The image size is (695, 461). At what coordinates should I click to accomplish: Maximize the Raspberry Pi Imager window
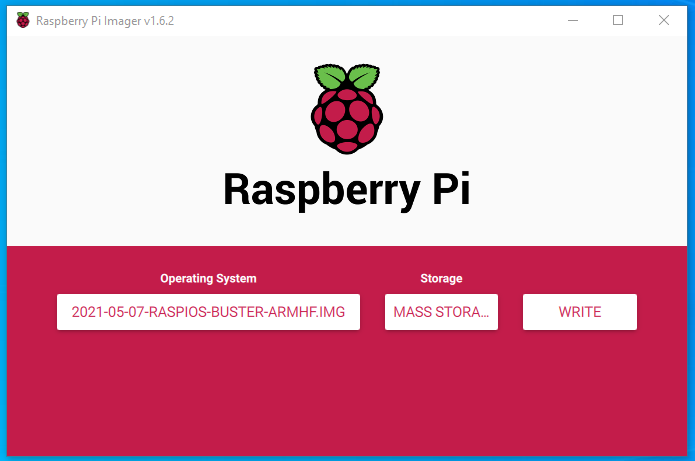click(618, 20)
